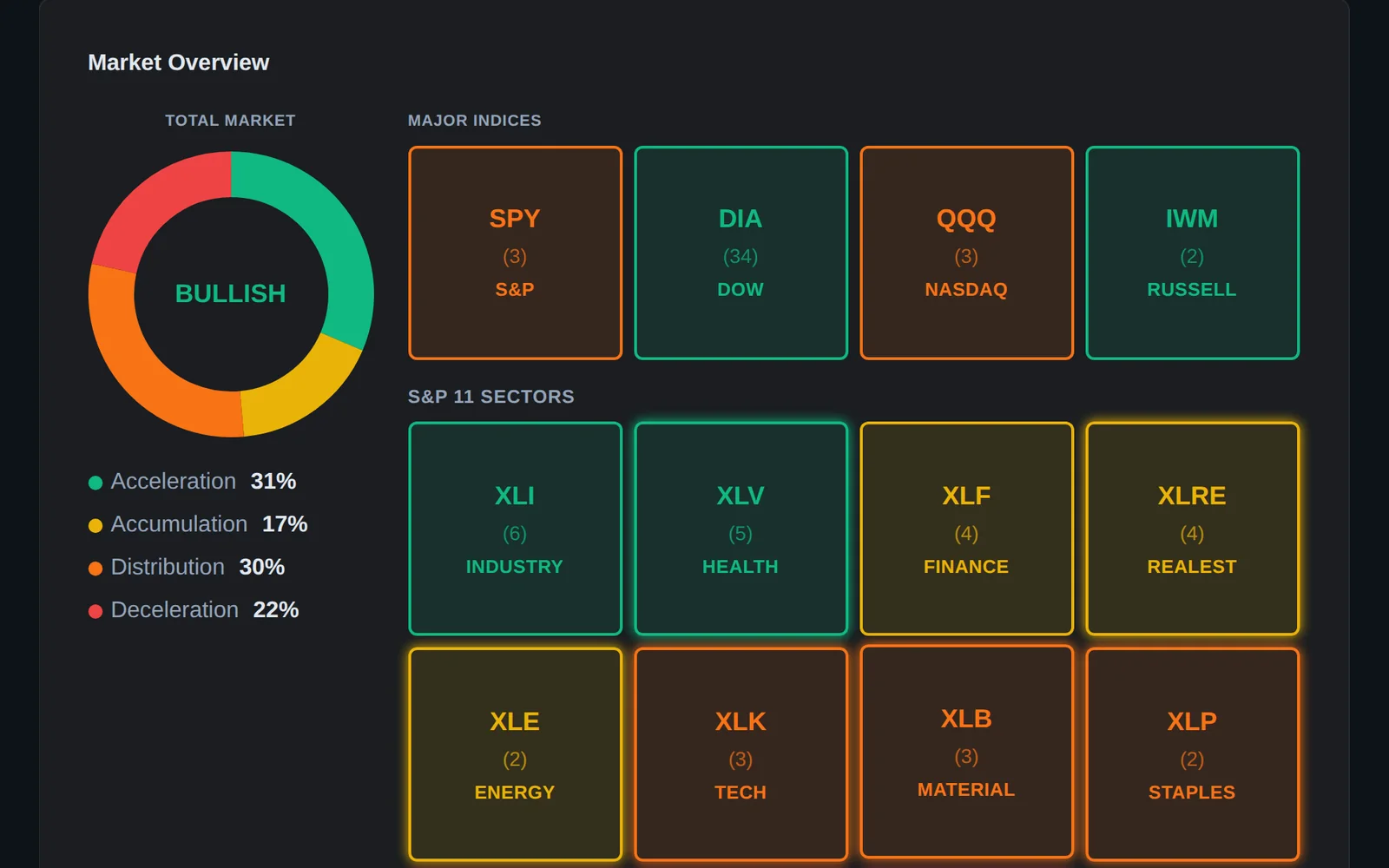1389x868 pixels.
Task: Open the XLB Material sector card
Action: pos(966,752)
